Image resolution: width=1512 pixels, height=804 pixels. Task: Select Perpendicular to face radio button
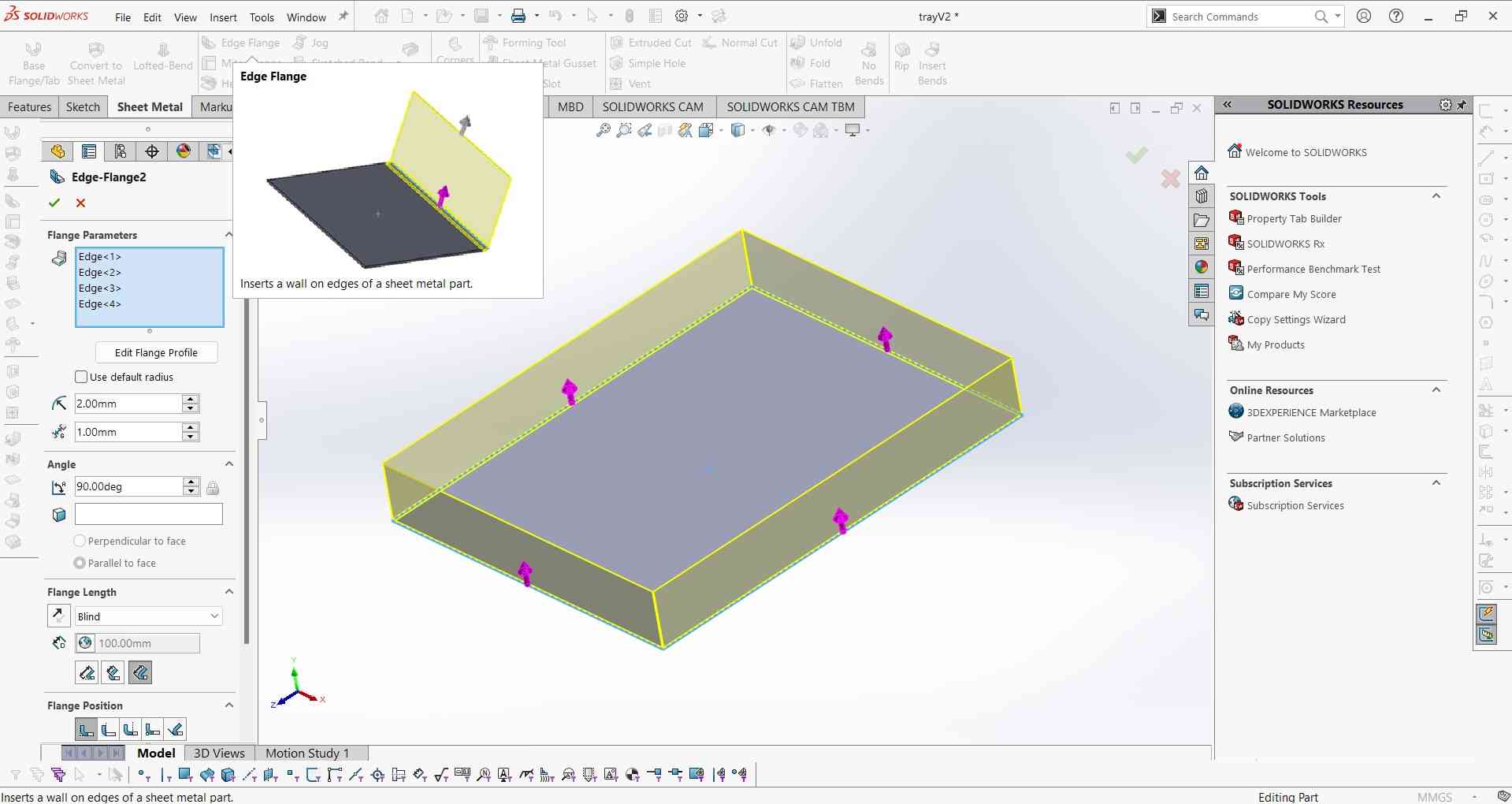click(80, 541)
